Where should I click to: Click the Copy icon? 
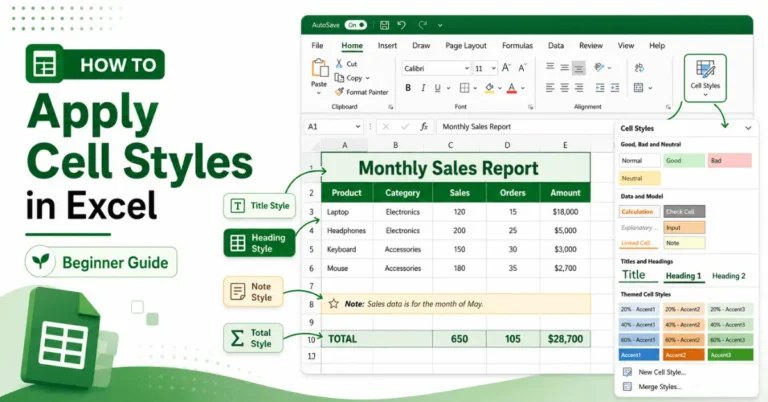[x=339, y=77]
